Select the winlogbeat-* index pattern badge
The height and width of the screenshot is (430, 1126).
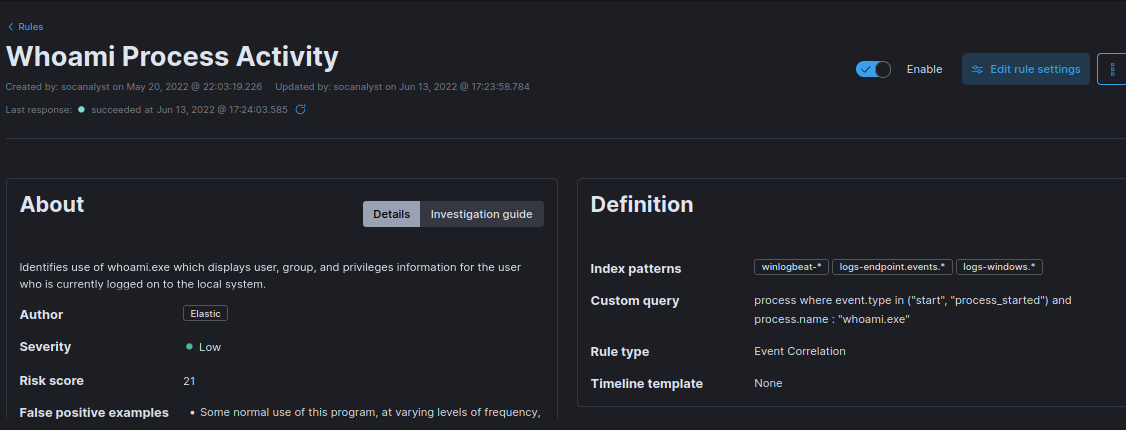click(x=791, y=267)
